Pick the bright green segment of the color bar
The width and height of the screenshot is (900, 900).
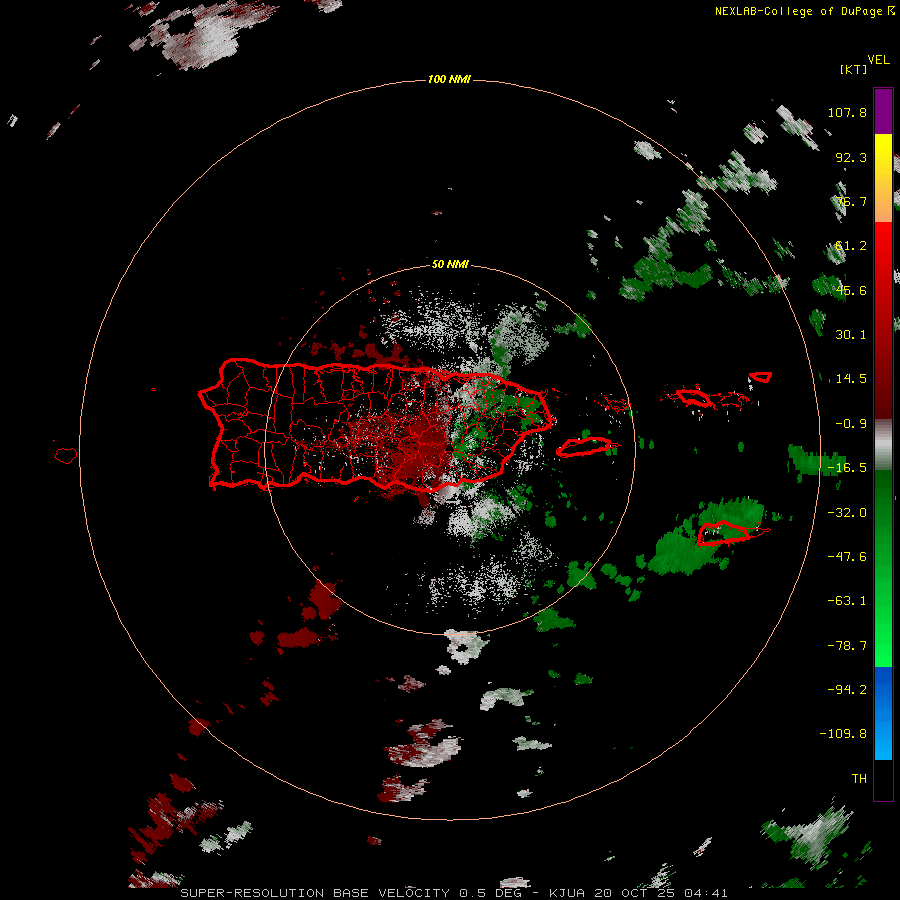883,631
